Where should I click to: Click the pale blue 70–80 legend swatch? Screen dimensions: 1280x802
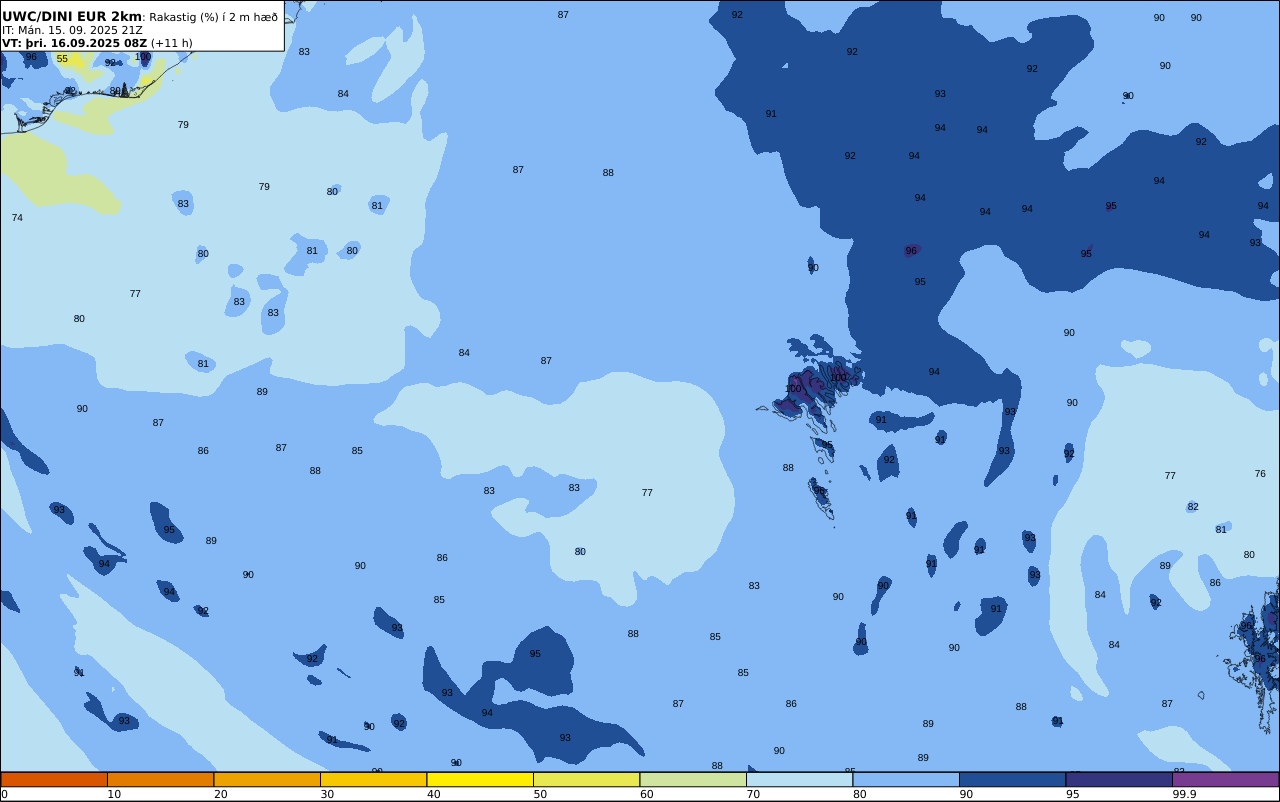pos(799,779)
